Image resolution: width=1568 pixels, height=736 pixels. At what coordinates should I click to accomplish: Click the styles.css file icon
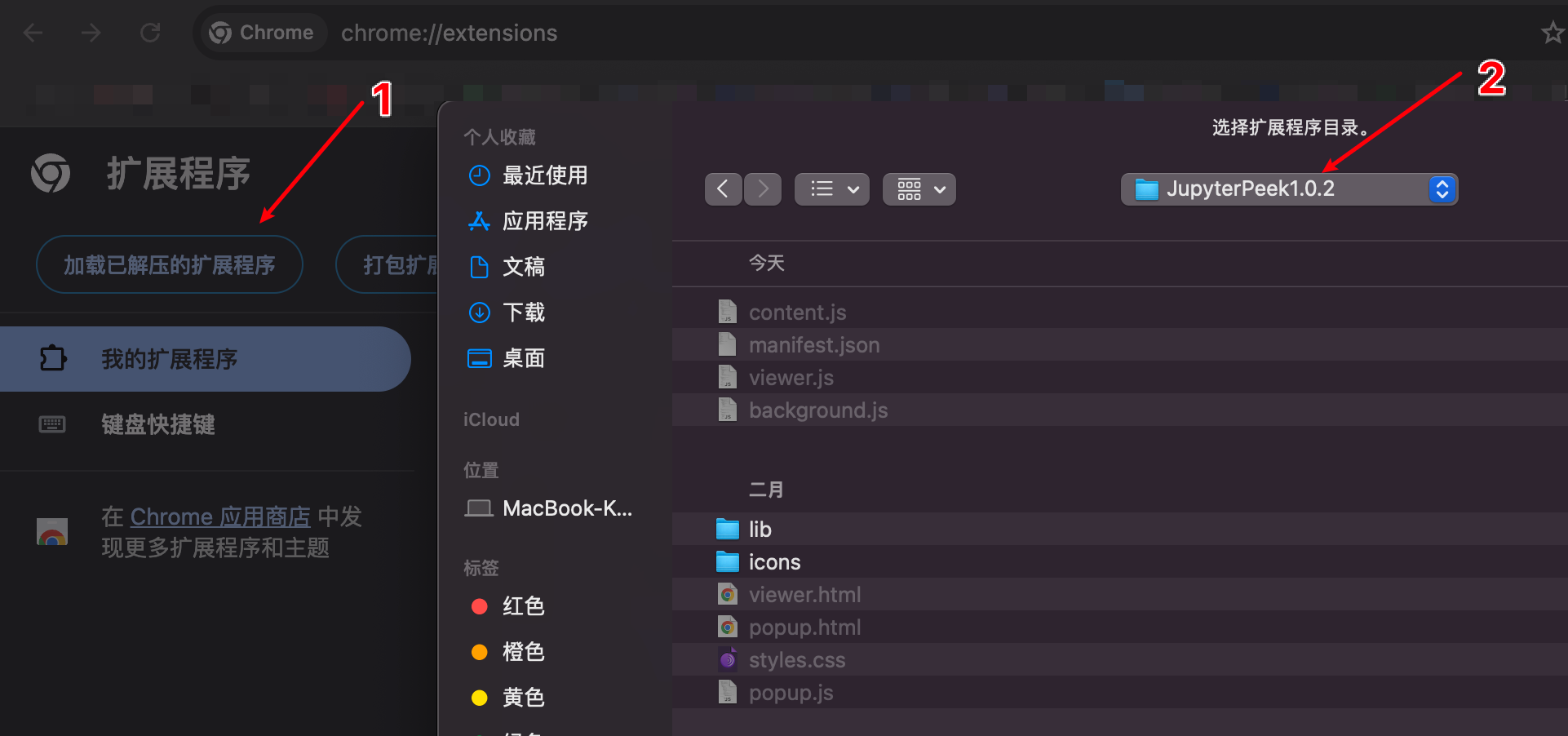(x=727, y=659)
